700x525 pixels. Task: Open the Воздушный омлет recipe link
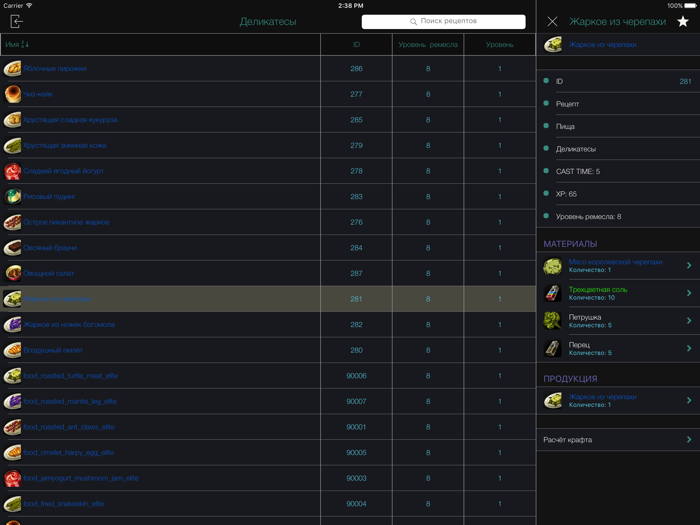coord(53,350)
